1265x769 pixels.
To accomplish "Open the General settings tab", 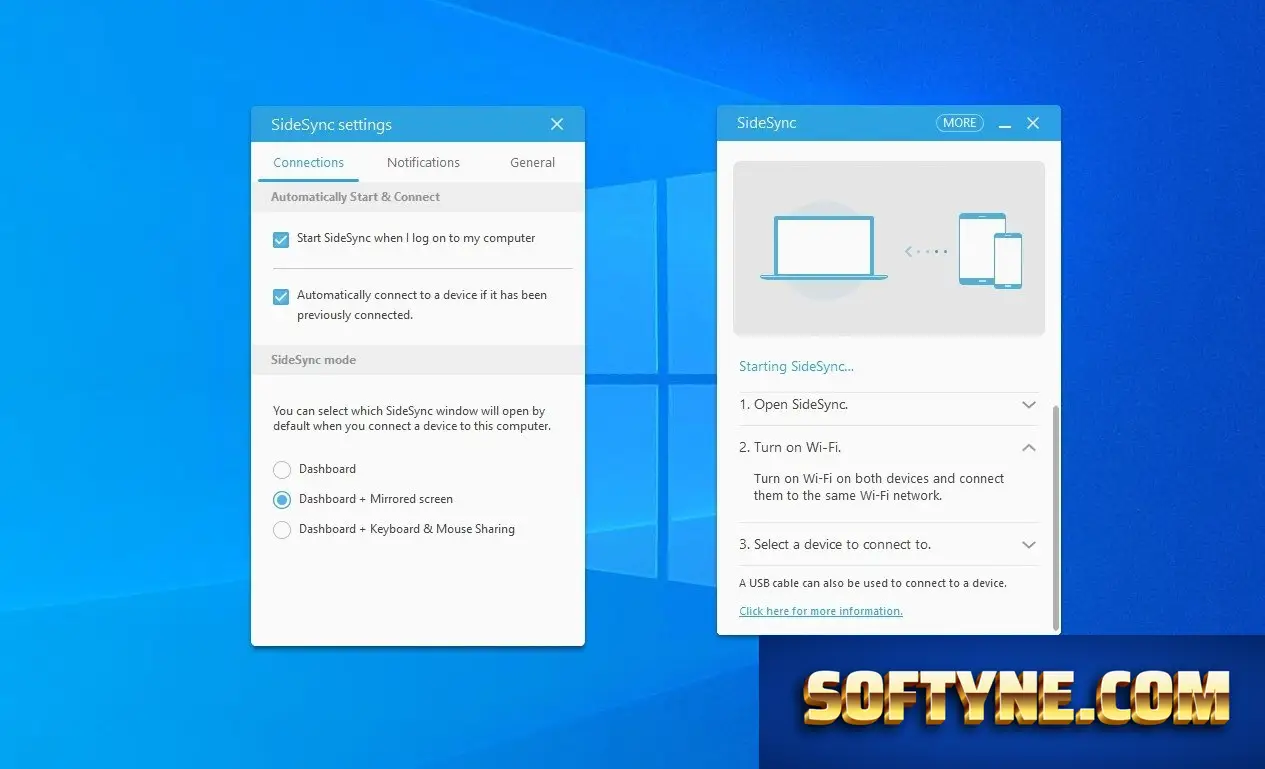I will tap(533, 162).
